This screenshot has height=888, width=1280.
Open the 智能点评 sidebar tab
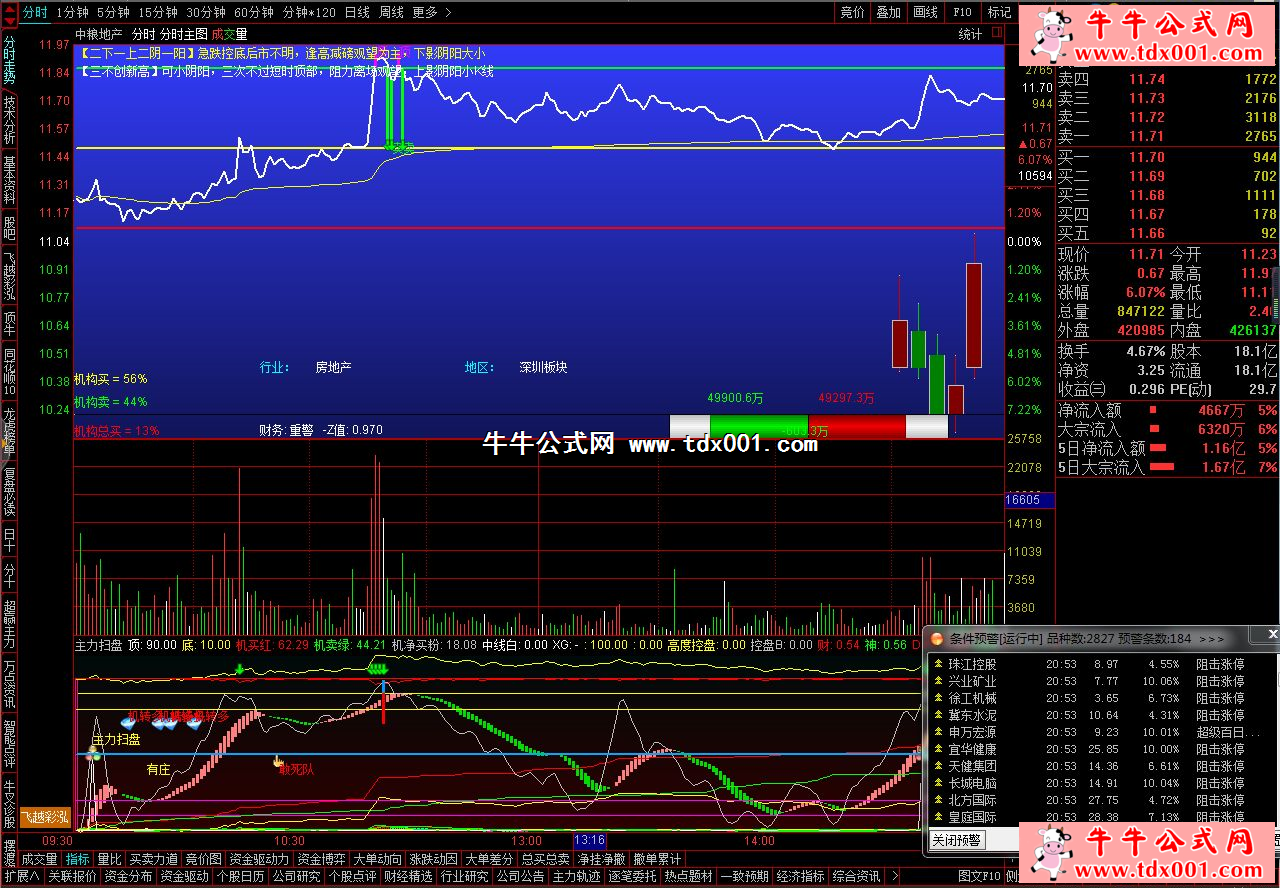pyautogui.click(x=9, y=742)
